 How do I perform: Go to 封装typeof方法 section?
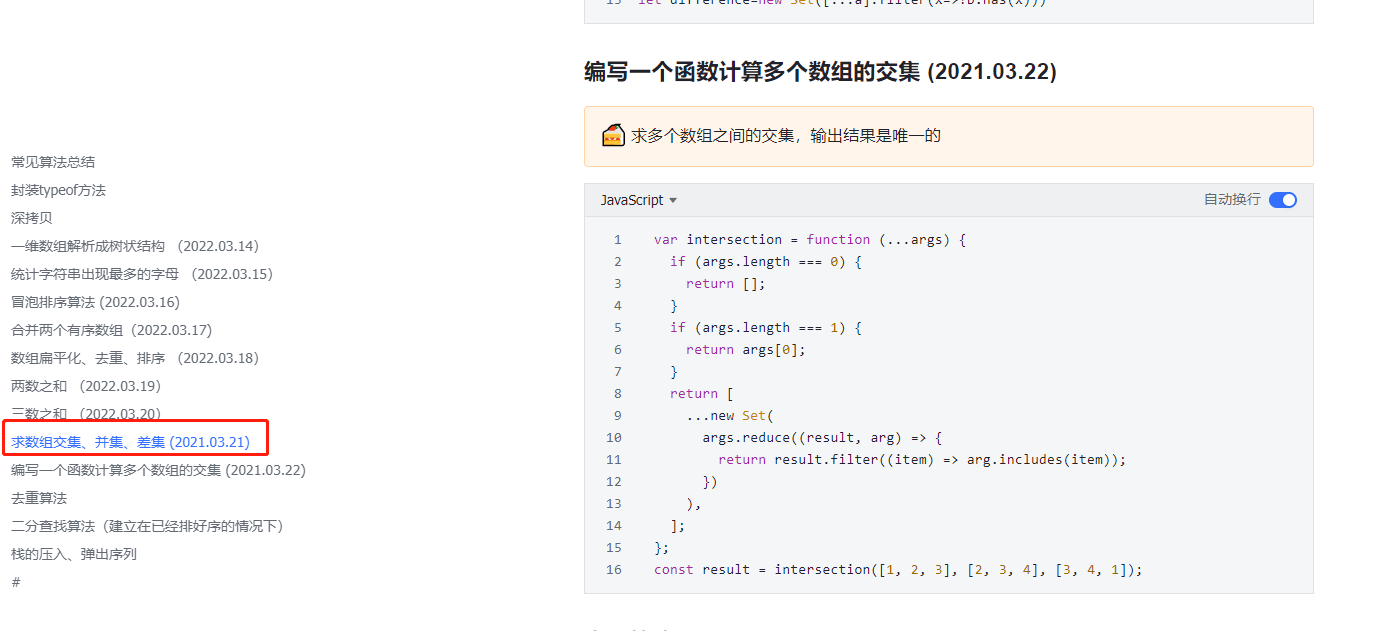[x=58, y=190]
